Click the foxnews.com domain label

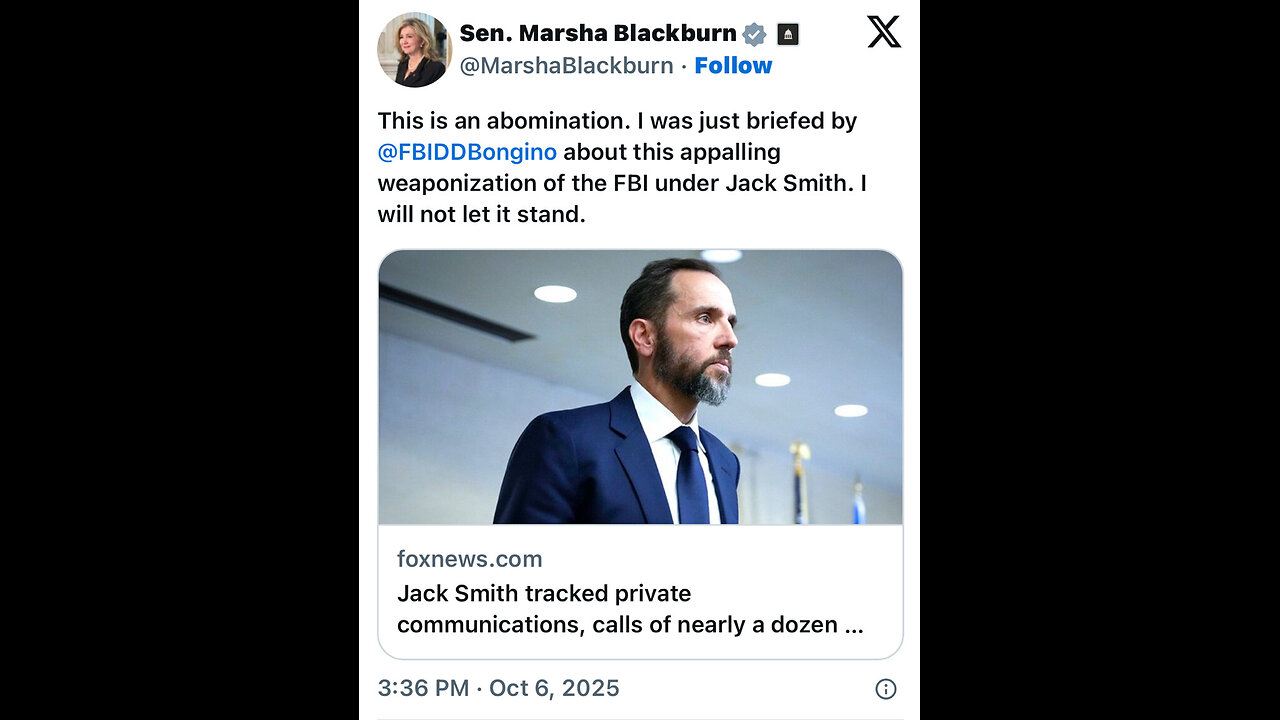tap(469, 559)
